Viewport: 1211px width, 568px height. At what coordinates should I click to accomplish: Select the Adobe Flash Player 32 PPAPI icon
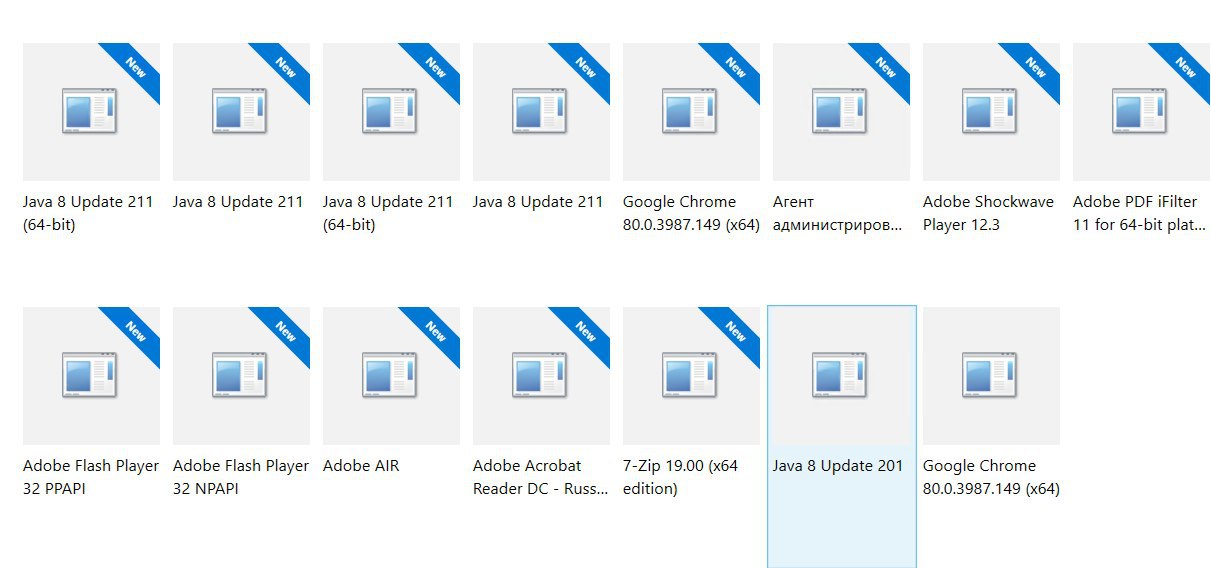point(91,376)
